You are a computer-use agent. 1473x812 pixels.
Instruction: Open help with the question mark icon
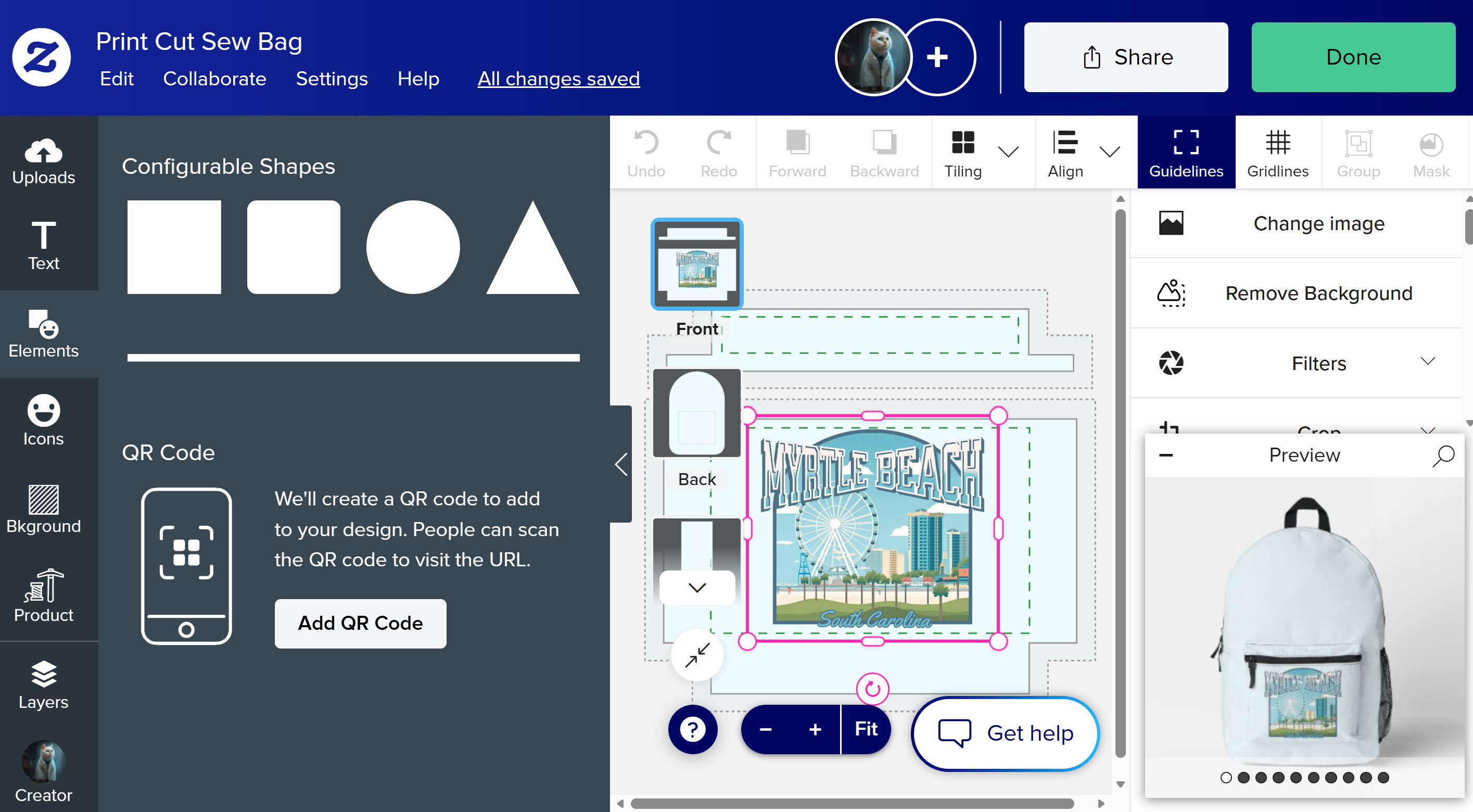[692, 729]
